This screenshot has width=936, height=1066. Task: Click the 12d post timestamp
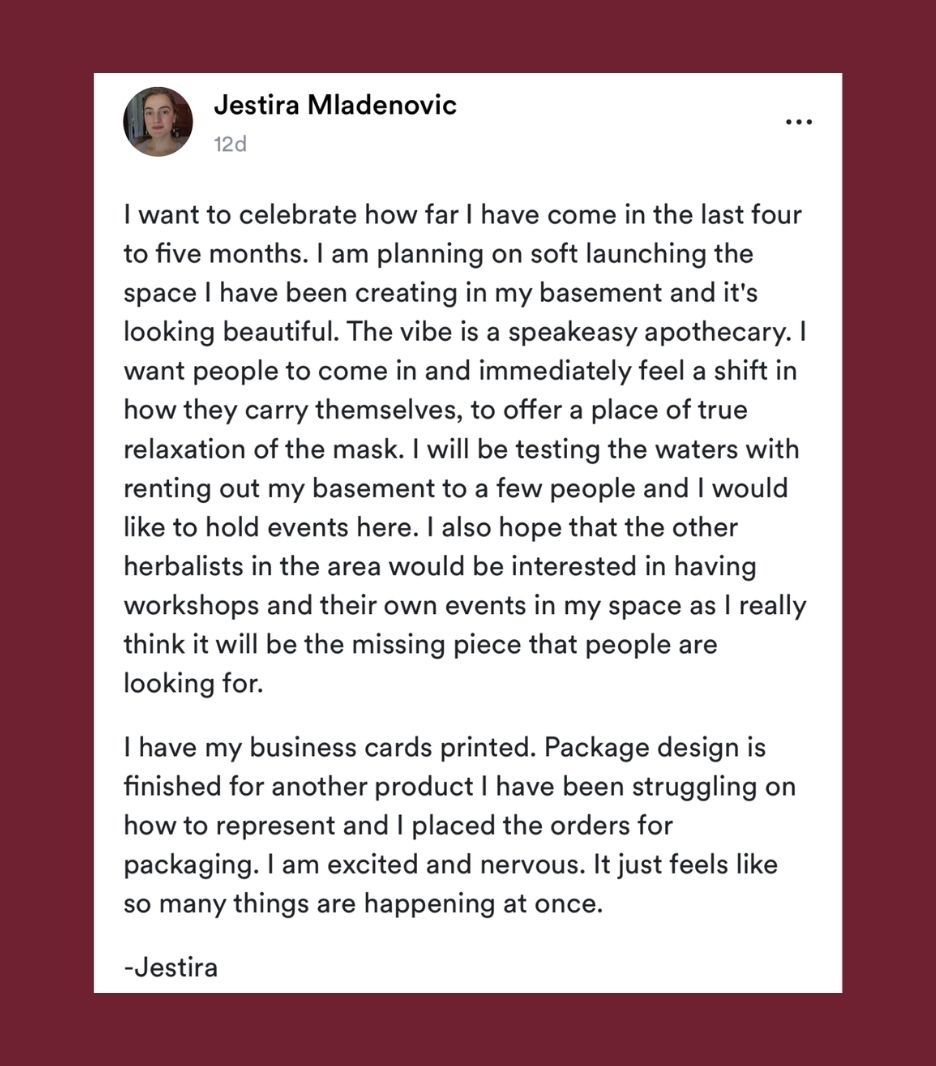tap(230, 144)
